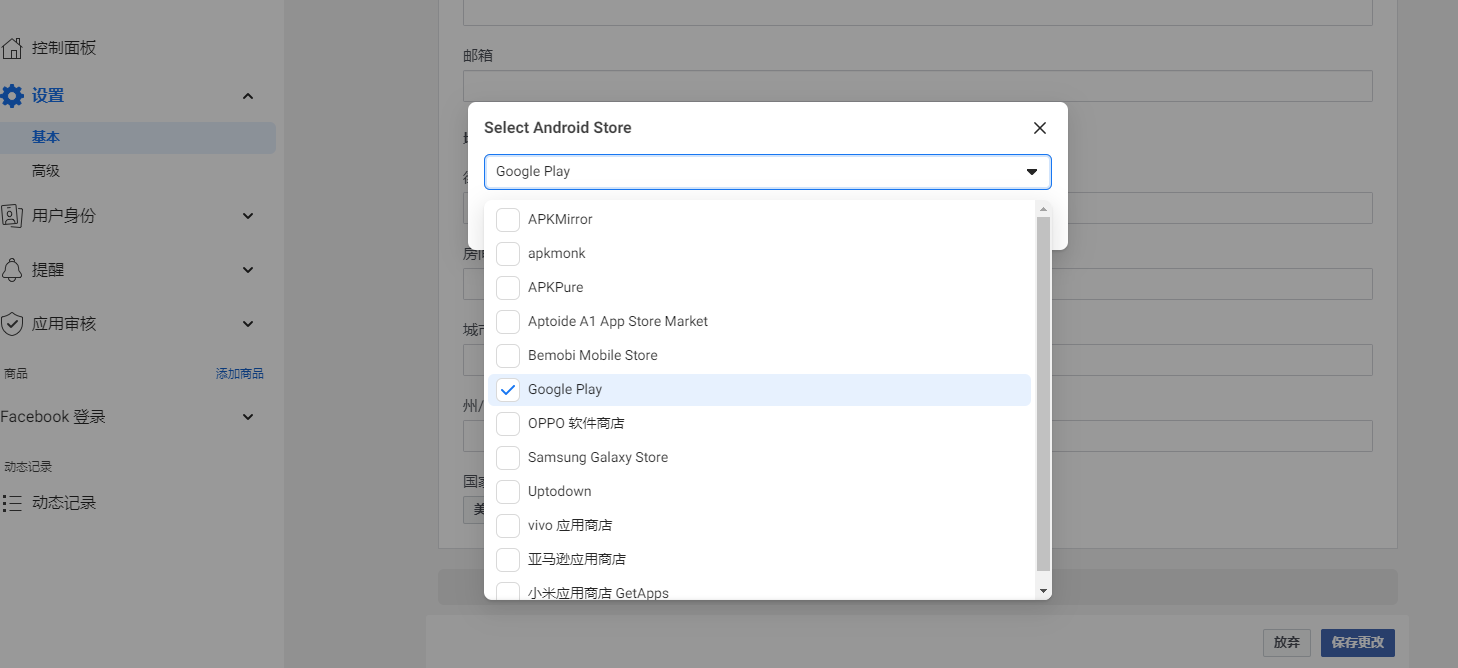Click the APKMirror label text
1458x668 pixels.
click(560, 219)
